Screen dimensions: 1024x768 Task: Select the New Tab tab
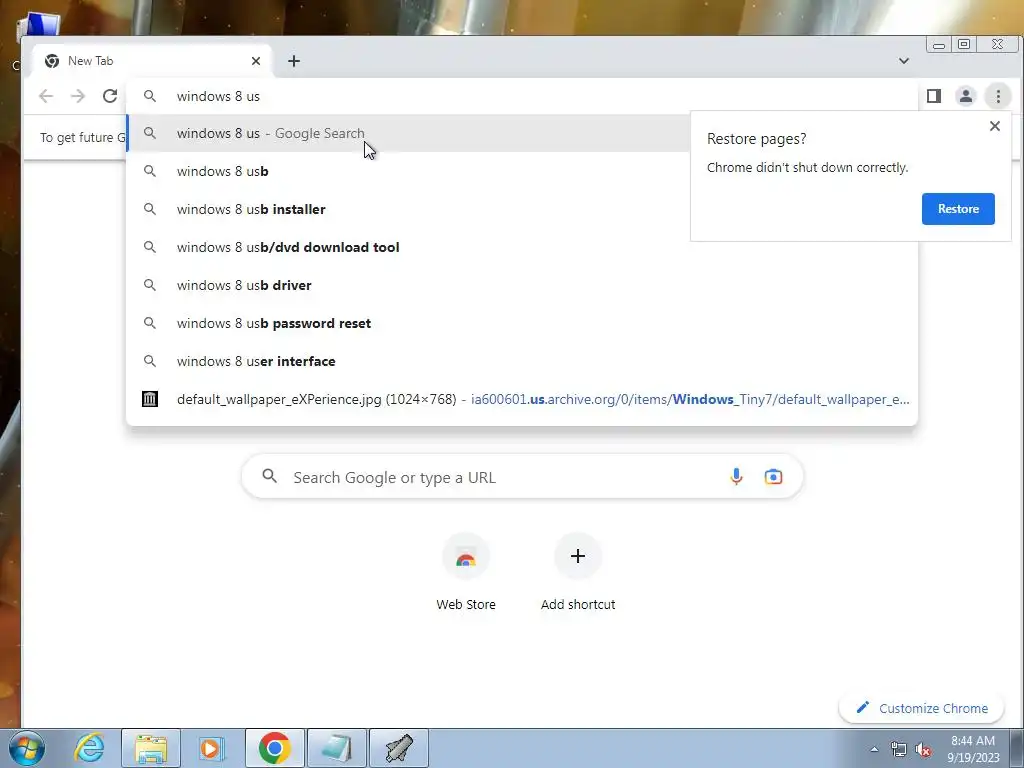point(152,61)
